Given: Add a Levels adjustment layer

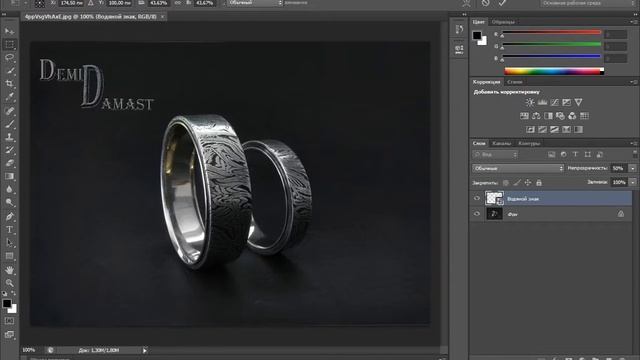Looking at the screenshot, I should point(542,102).
